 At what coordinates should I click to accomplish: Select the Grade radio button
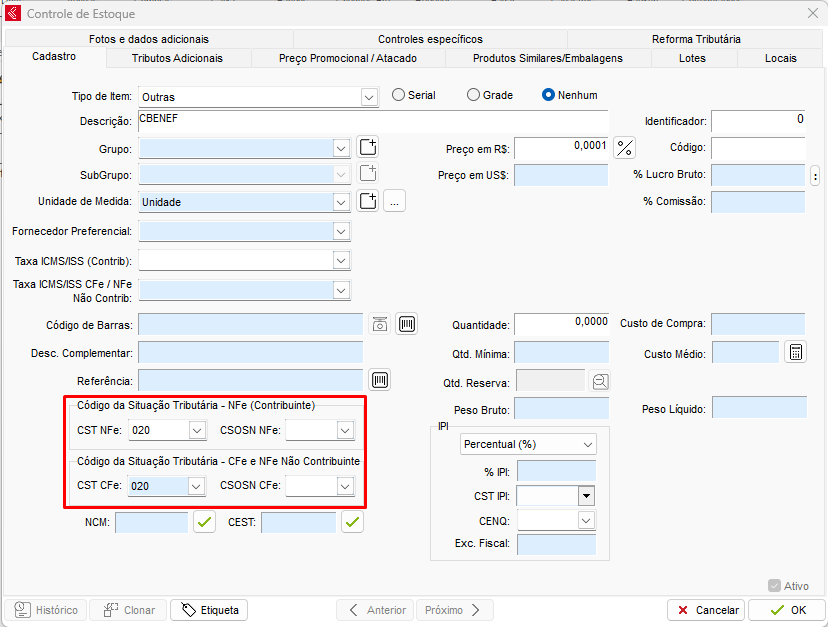(474, 95)
